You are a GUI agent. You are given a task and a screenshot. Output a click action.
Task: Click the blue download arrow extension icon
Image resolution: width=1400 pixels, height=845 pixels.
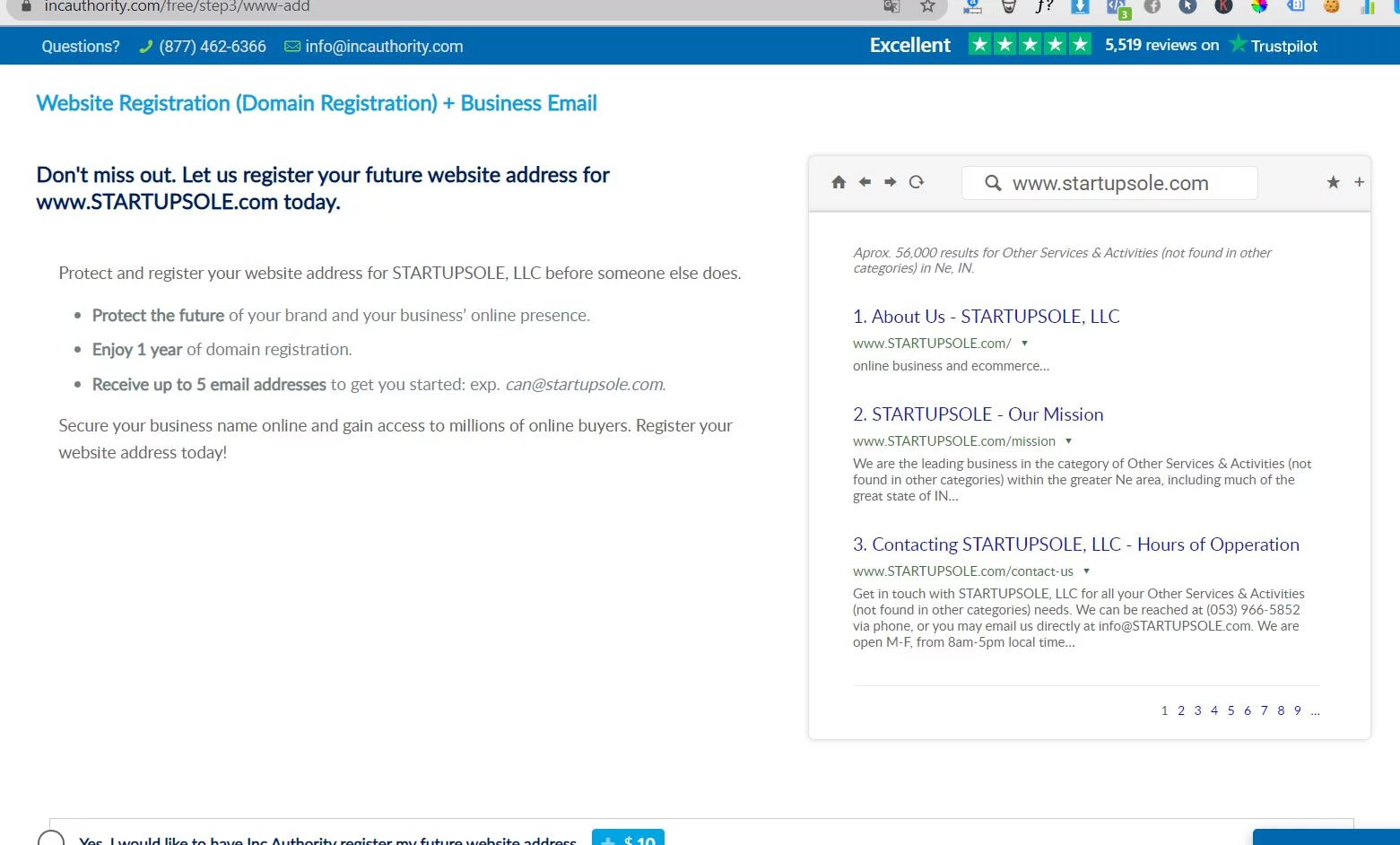click(1080, 6)
